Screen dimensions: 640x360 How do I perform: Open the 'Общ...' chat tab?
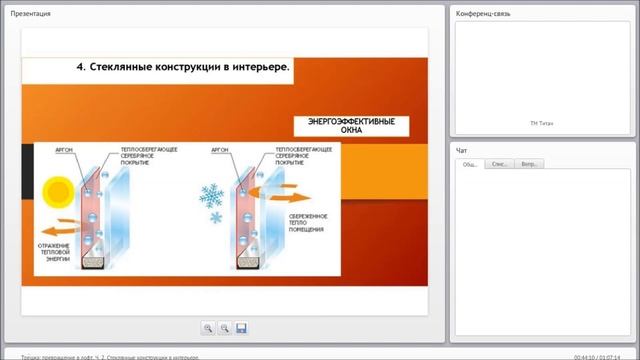(470, 164)
